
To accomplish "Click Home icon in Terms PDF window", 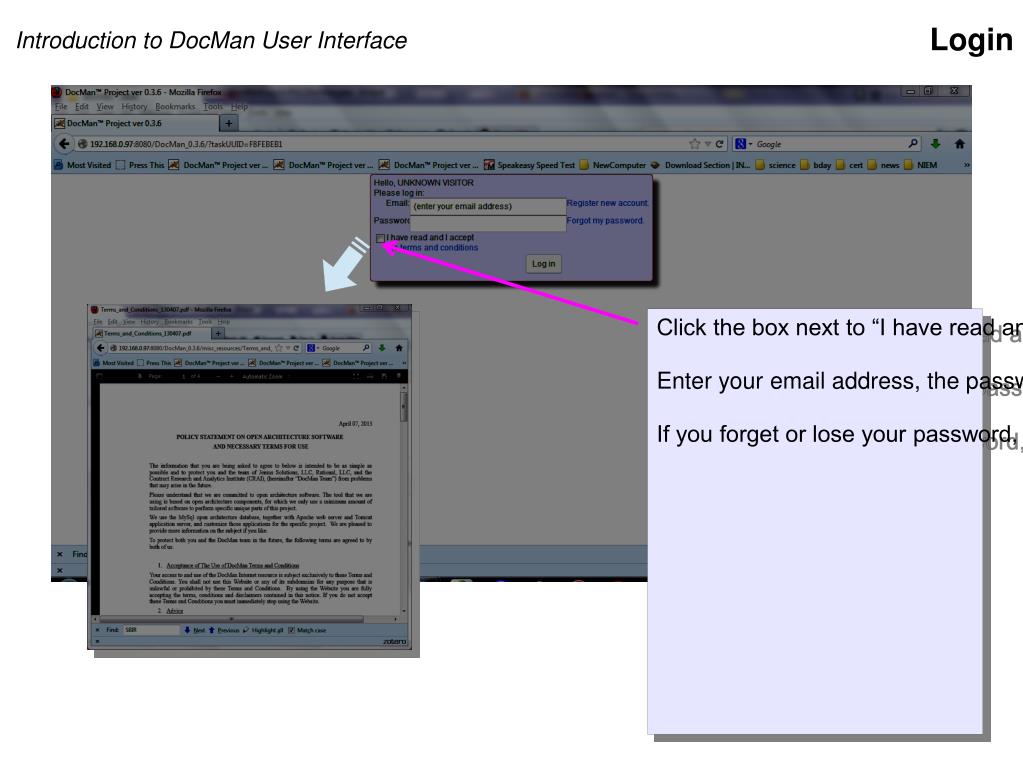I will point(399,348).
